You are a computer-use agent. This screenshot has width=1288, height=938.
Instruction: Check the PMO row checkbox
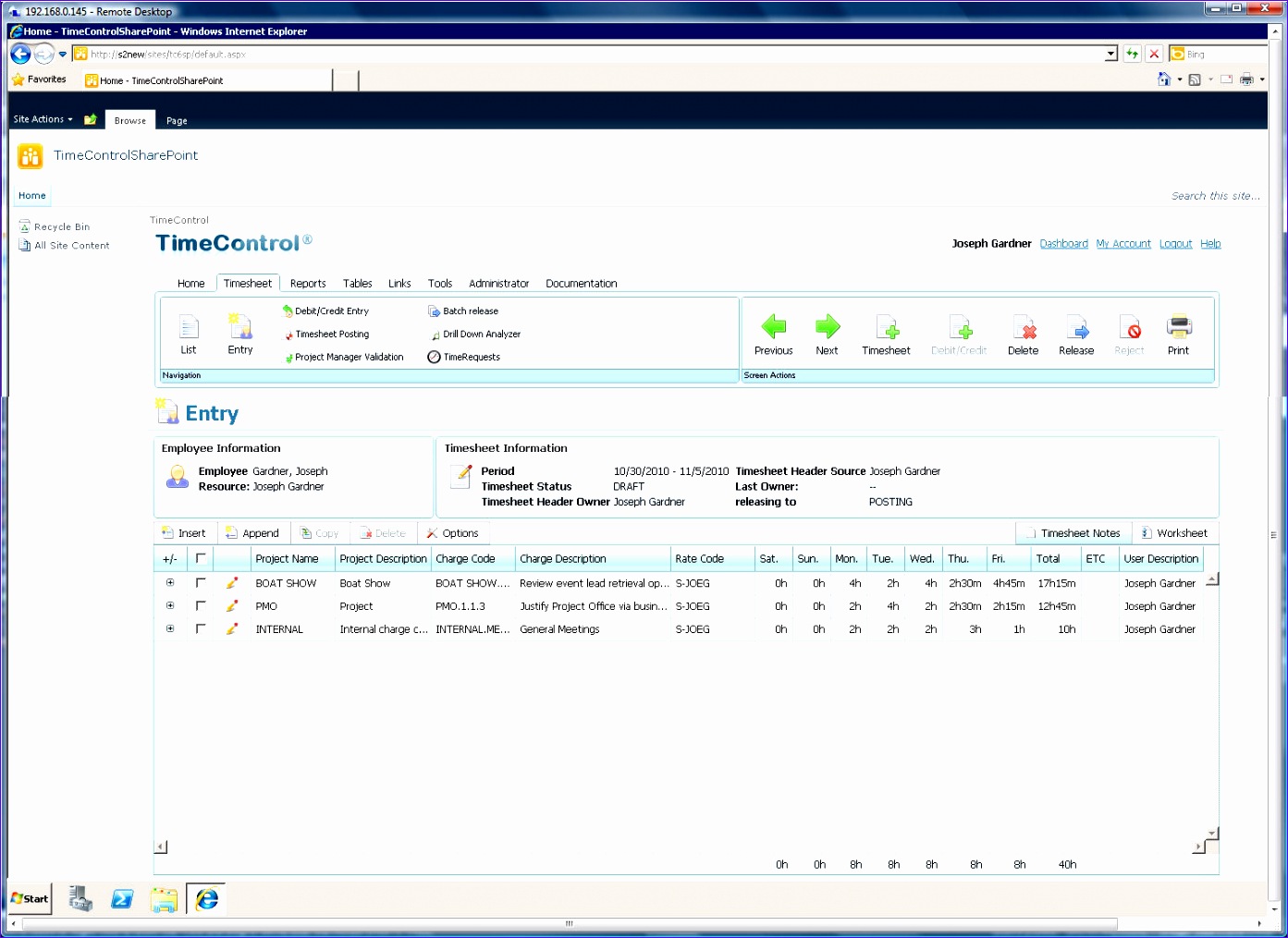[201, 606]
